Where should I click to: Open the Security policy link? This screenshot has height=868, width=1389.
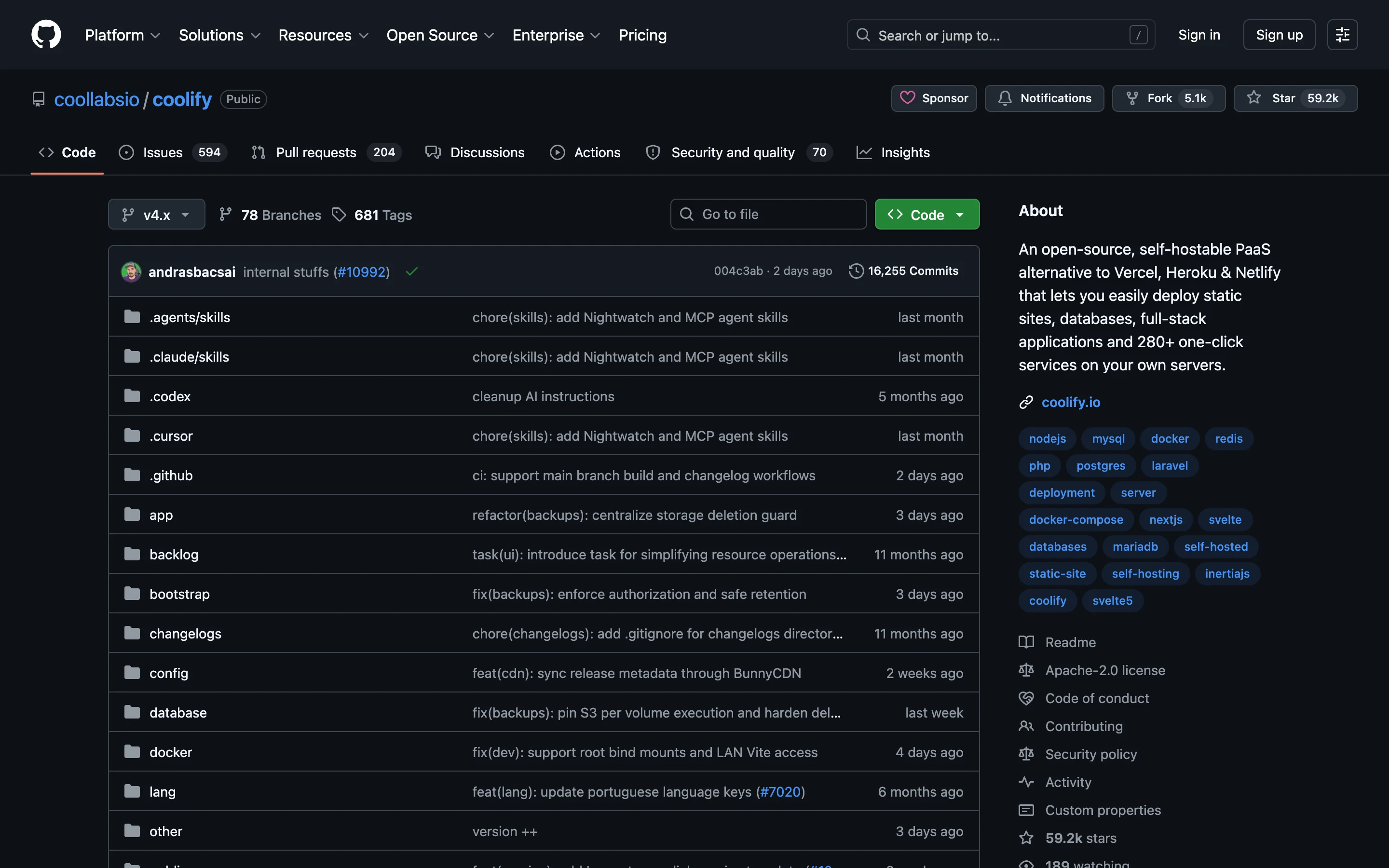tap(1090, 754)
